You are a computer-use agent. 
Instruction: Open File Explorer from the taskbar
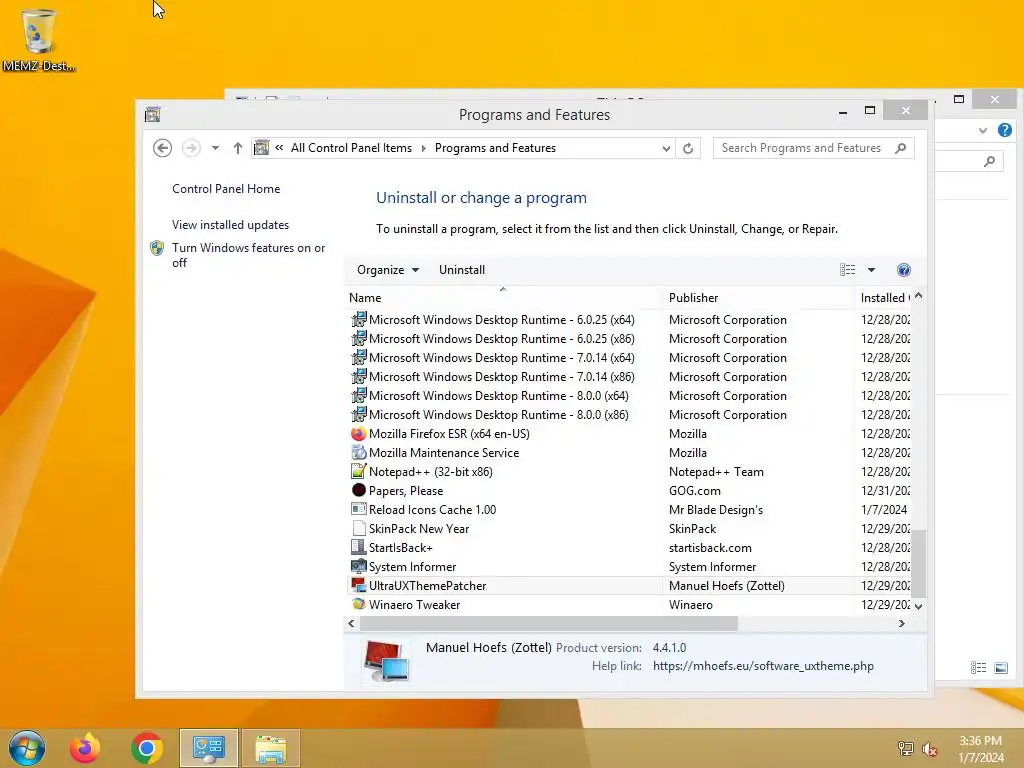[x=270, y=748]
